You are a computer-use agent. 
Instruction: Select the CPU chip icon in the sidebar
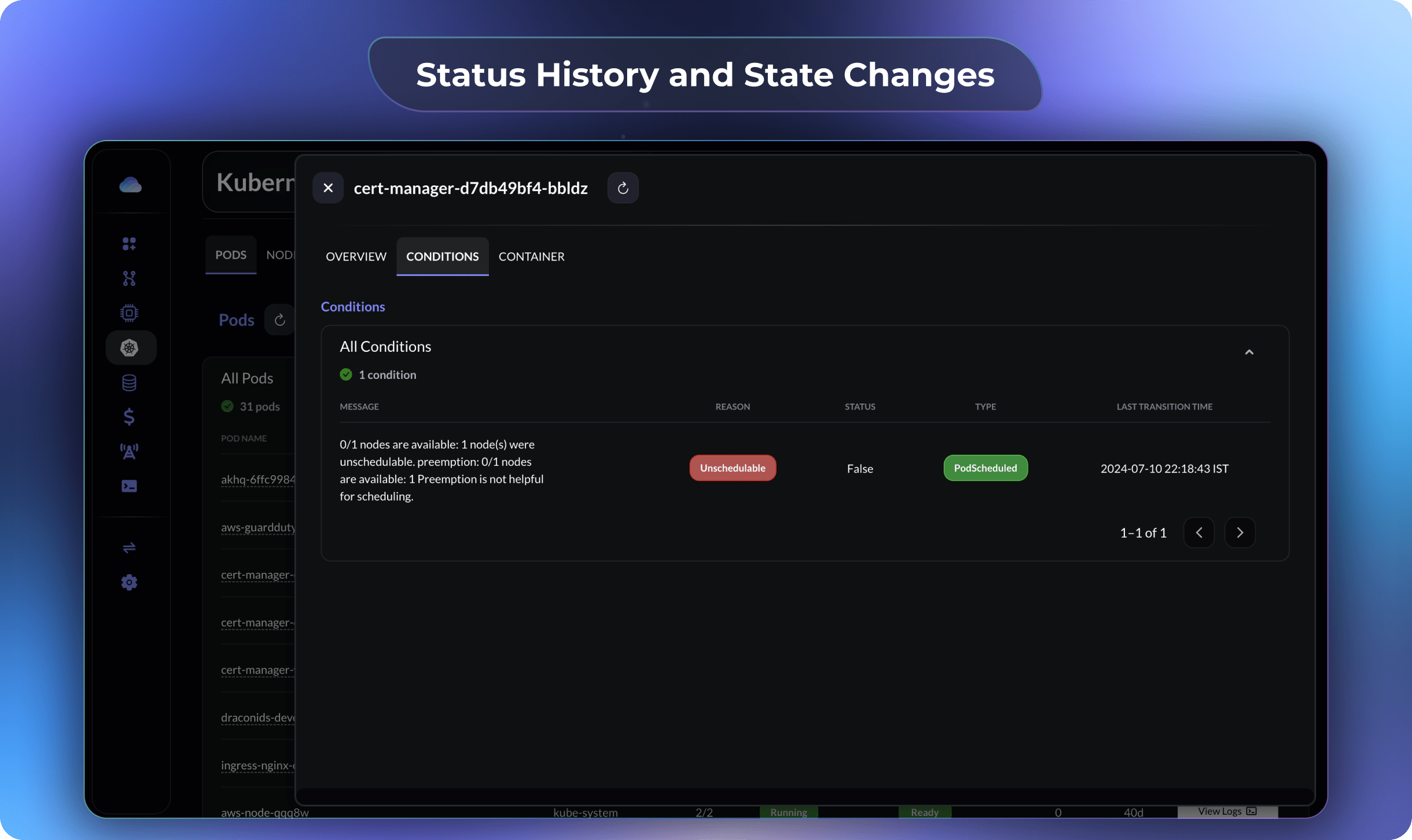click(x=129, y=312)
